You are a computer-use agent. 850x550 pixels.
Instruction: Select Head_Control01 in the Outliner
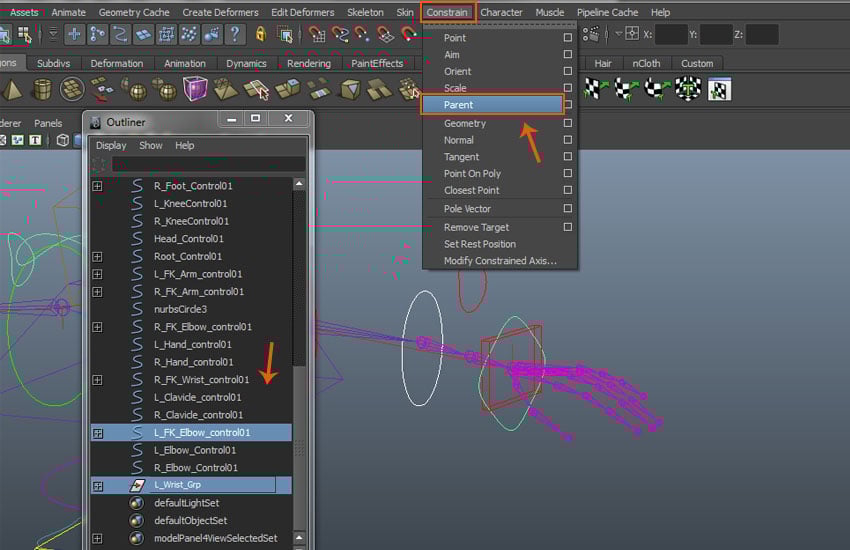click(188, 239)
